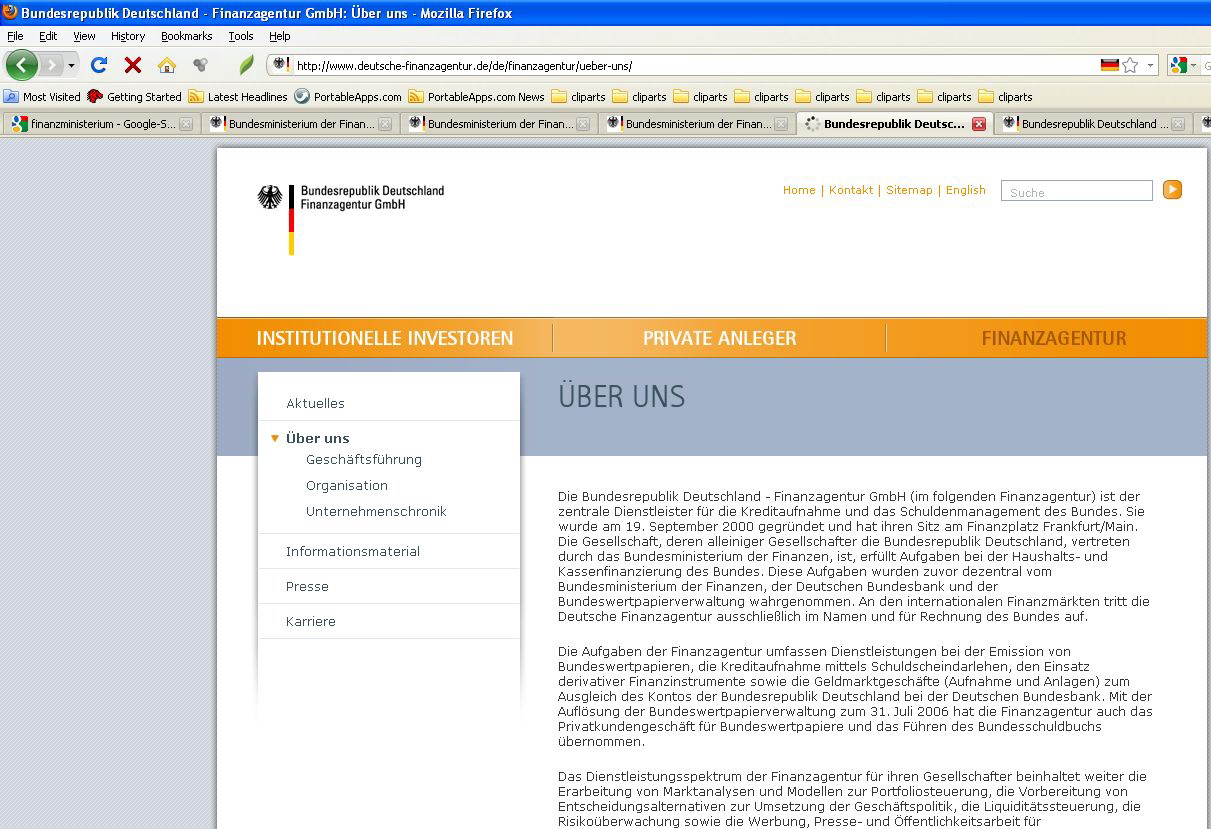The width and height of the screenshot is (1211, 829).
Task: Open the Bookmarks menu
Action: click(x=186, y=36)
